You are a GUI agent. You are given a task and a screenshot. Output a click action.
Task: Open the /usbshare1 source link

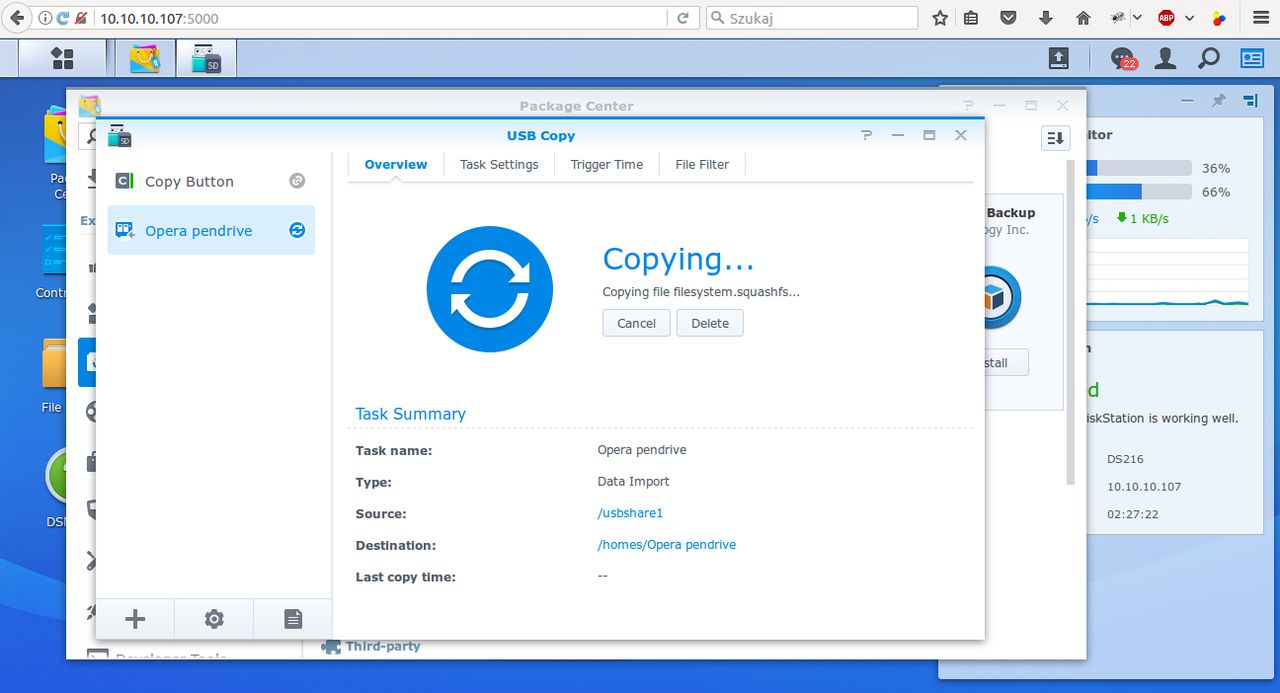(630, 513)
